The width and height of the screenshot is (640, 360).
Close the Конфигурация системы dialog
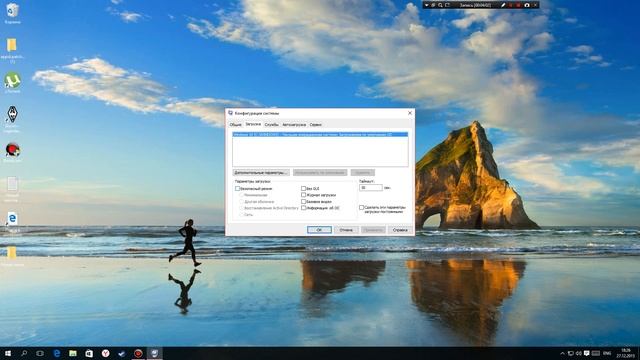410,113
